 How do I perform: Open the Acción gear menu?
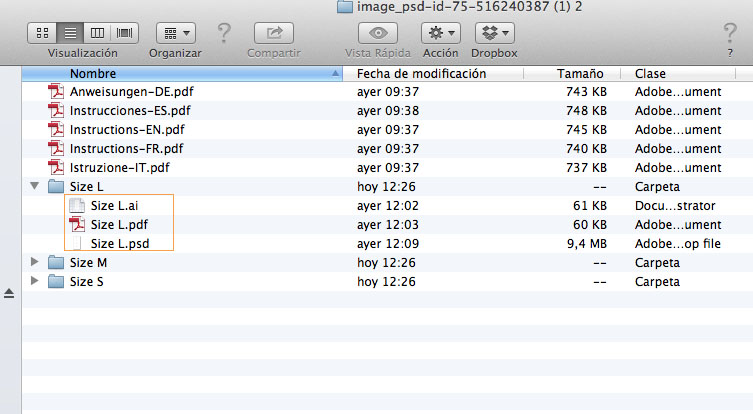point(441,33)
